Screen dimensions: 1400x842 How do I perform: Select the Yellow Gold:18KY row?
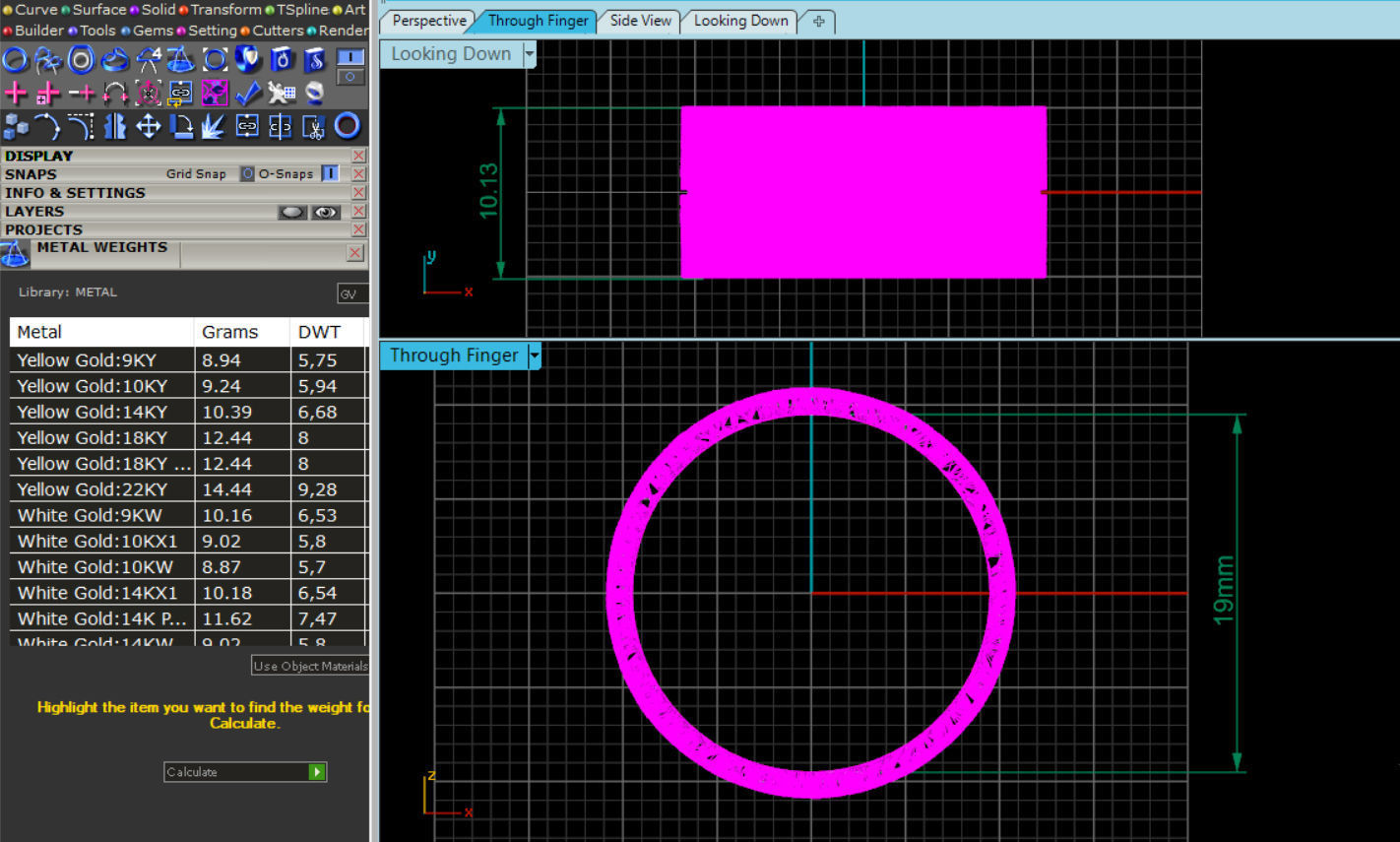pos(188,437)
